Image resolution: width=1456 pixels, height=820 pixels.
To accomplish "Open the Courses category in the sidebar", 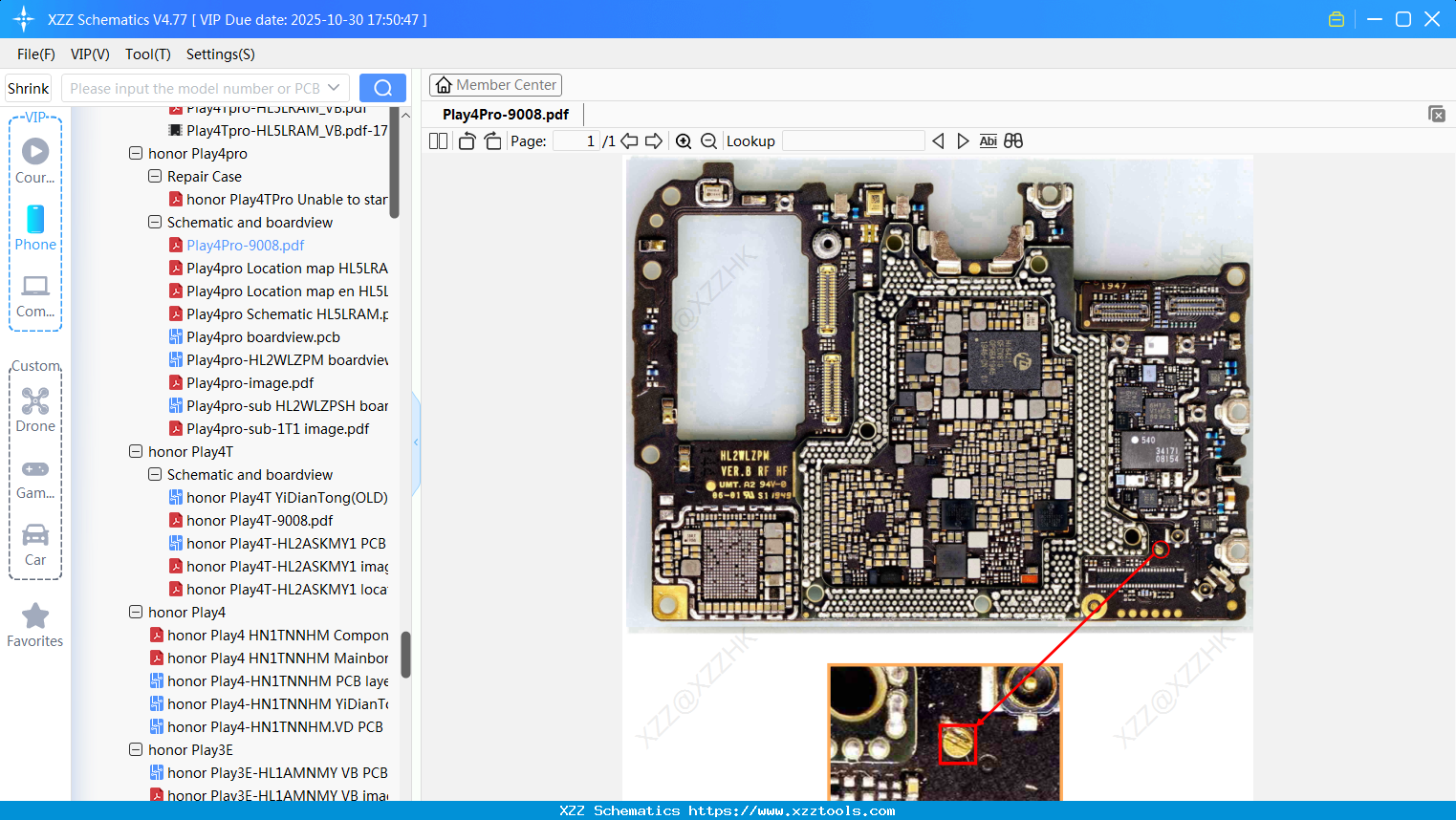I will pos(35,162).
